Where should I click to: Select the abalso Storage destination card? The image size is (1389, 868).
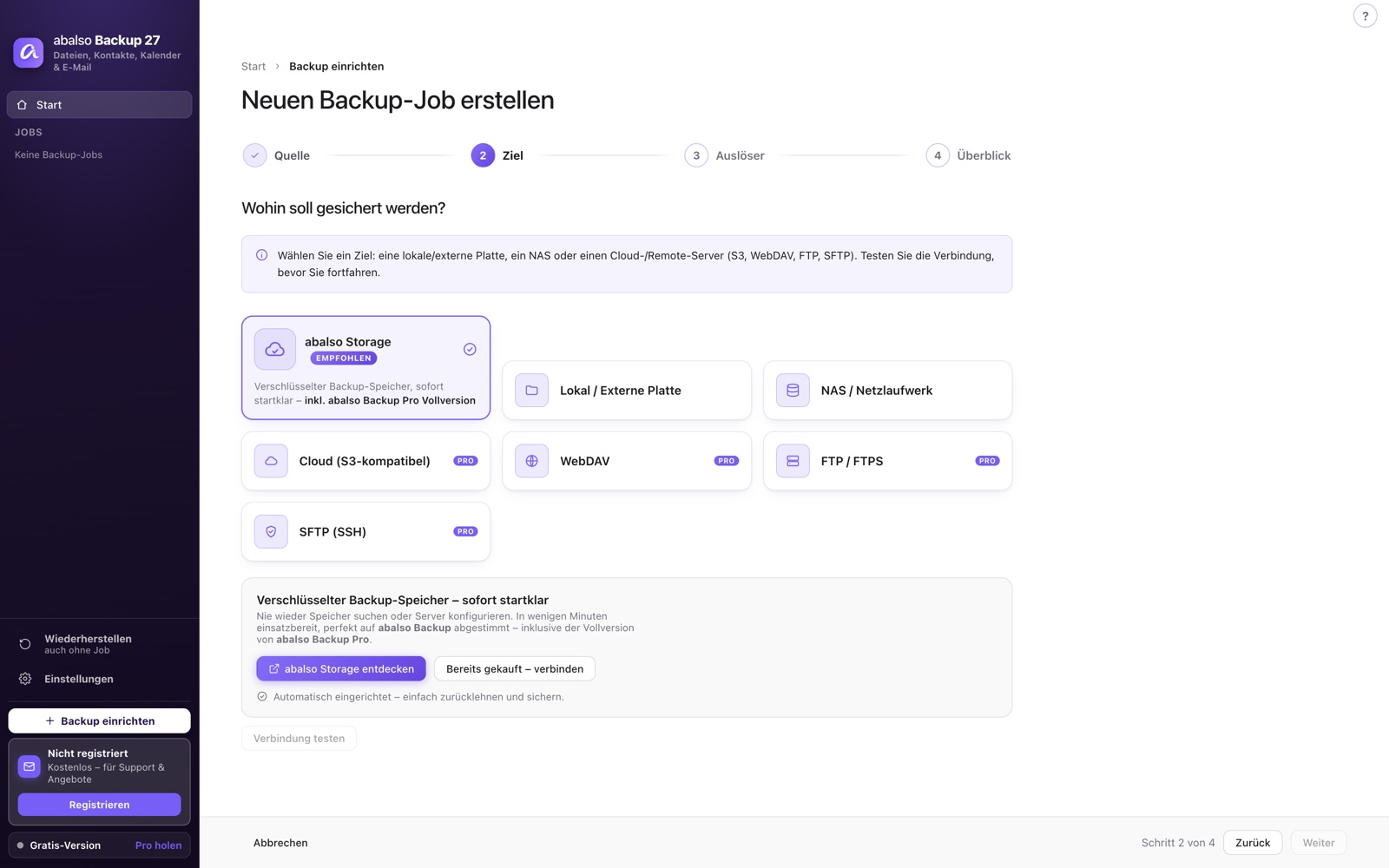pos(365,368)
